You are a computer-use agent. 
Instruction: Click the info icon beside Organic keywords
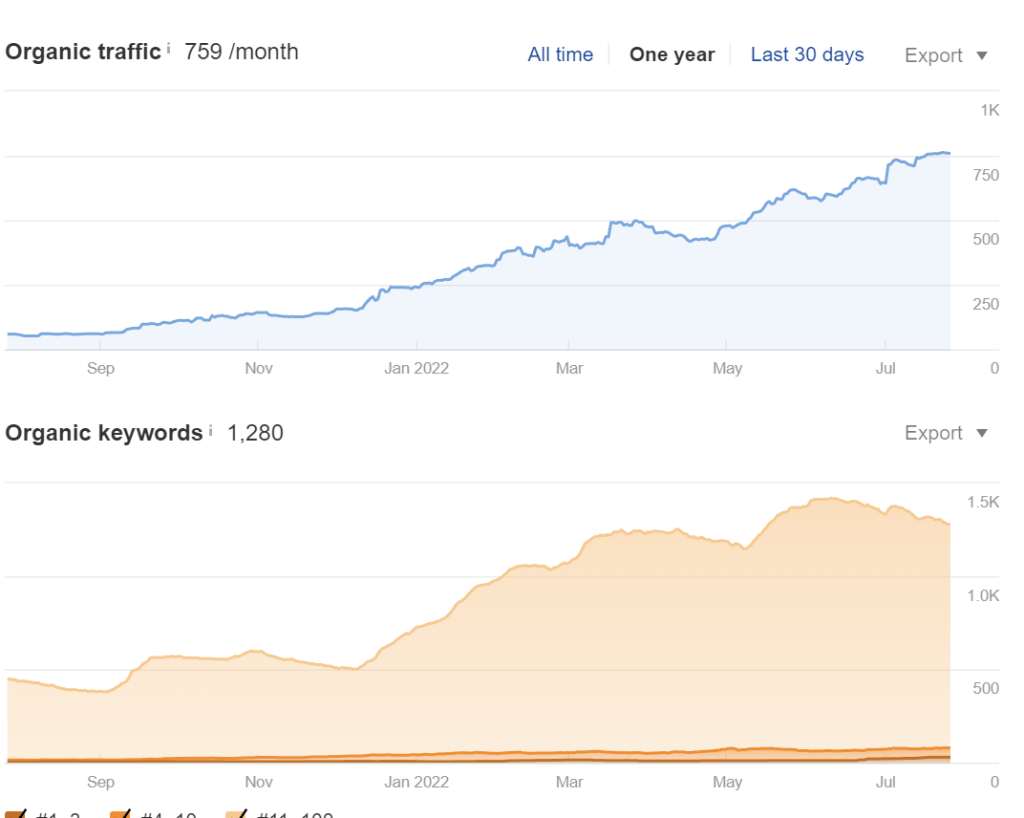pyautogui.click(x=210, y=430)
